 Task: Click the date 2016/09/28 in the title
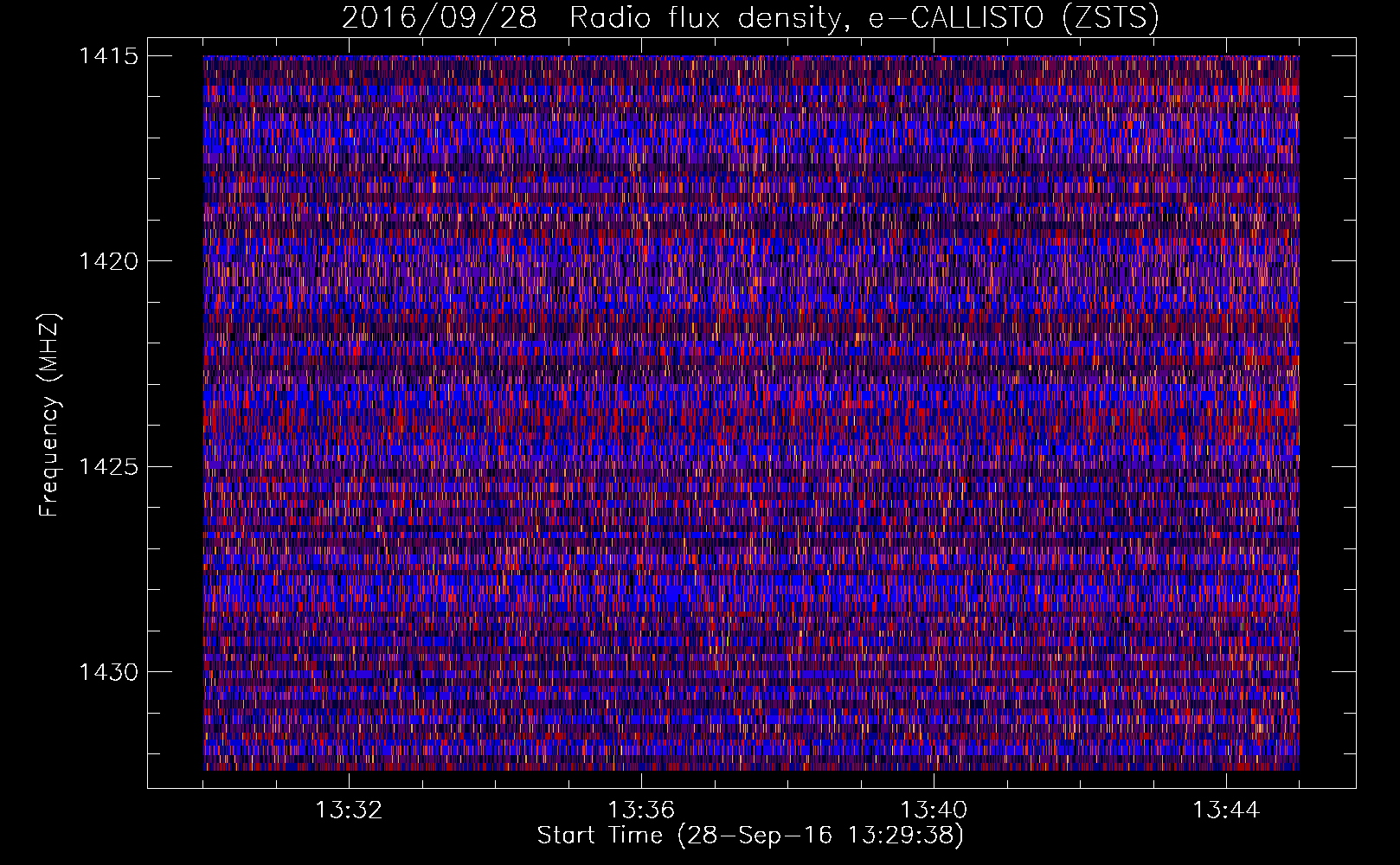[440, 18]
